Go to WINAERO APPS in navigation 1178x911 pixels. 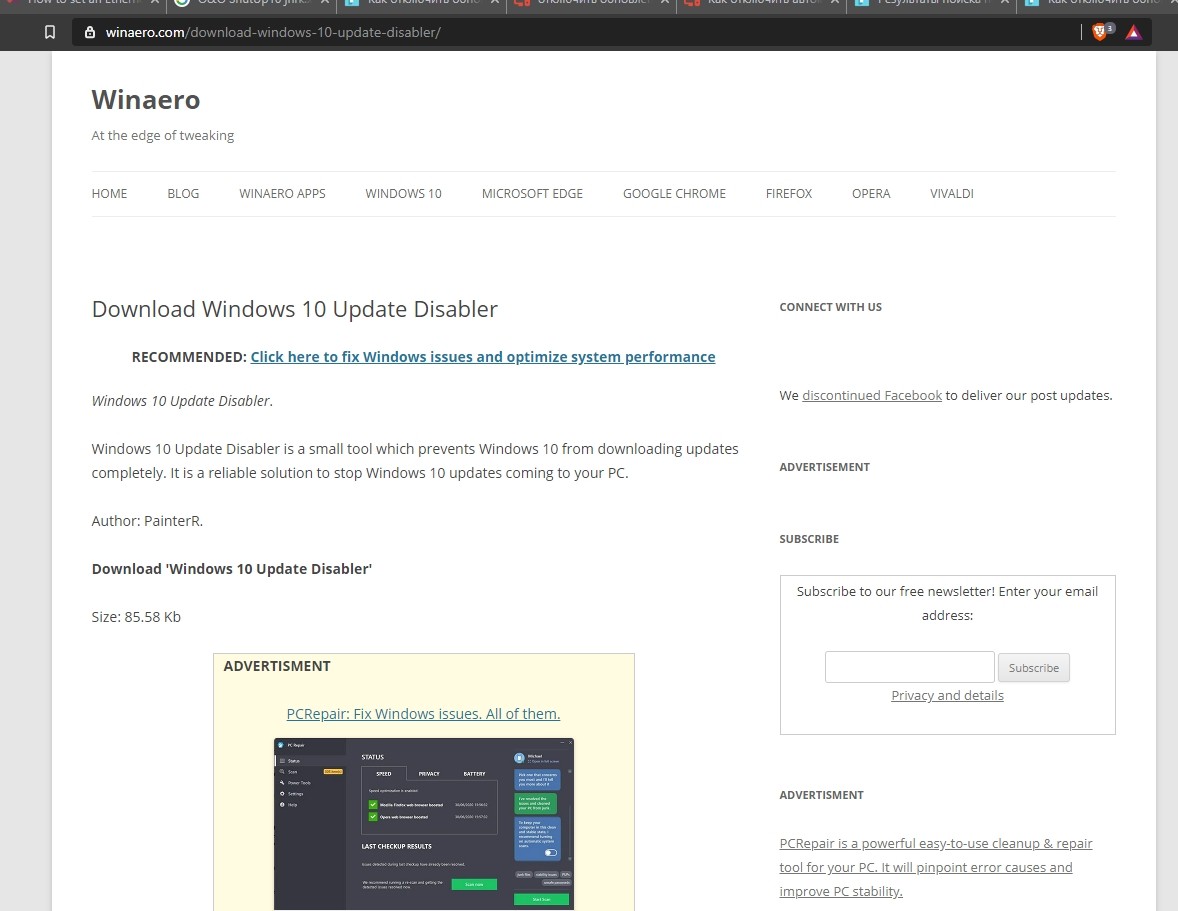pos(282,194)
